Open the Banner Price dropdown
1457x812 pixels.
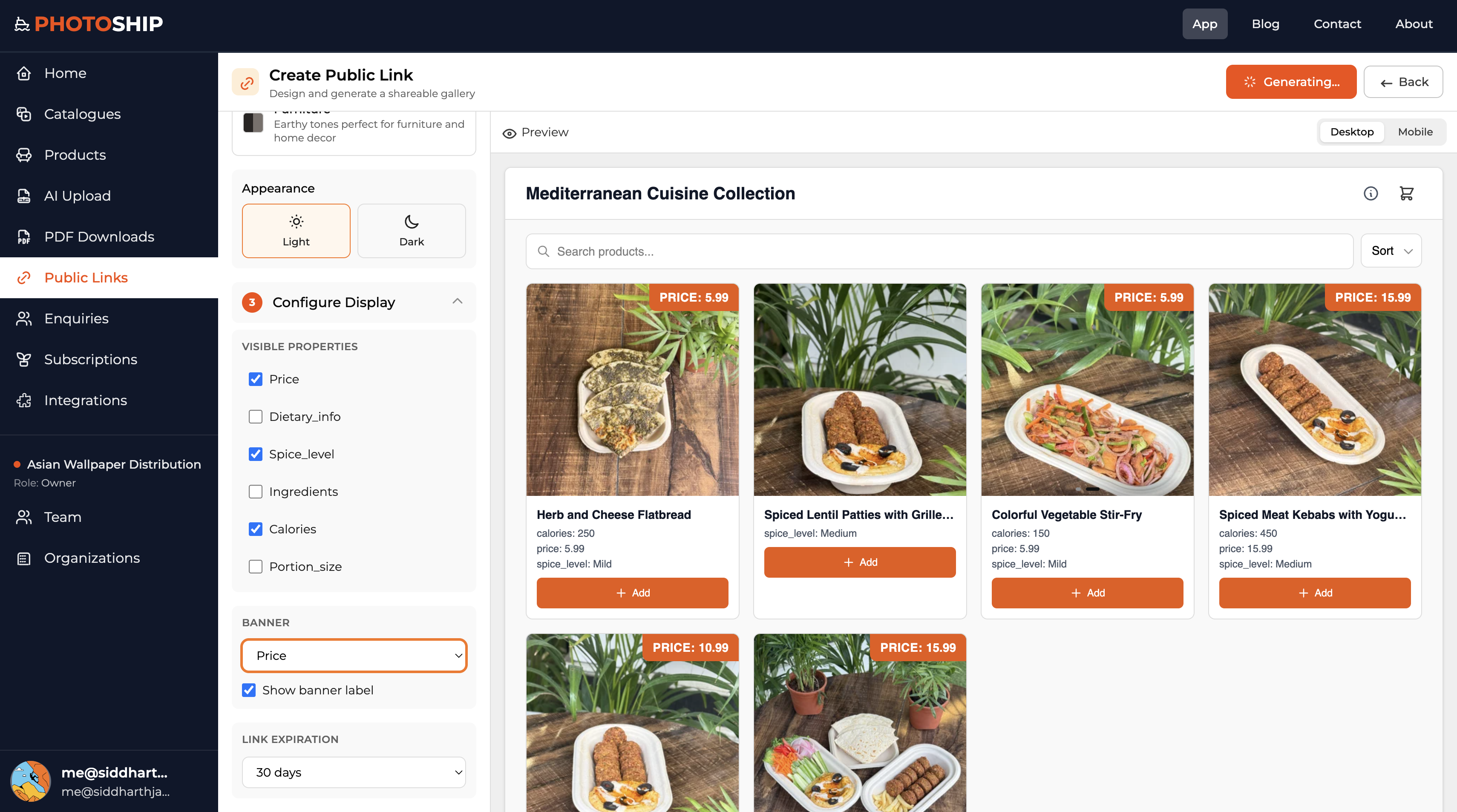354,655
